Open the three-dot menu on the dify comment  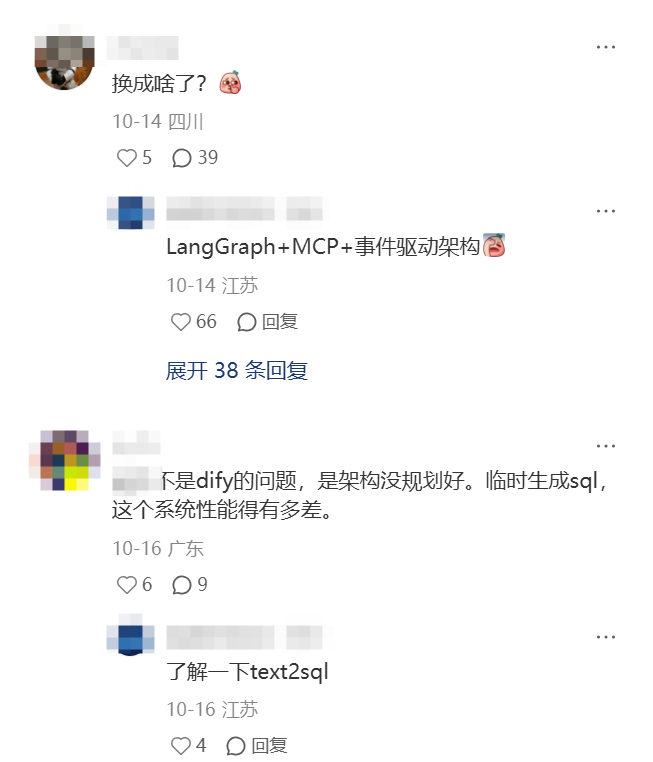coord(606,446)
